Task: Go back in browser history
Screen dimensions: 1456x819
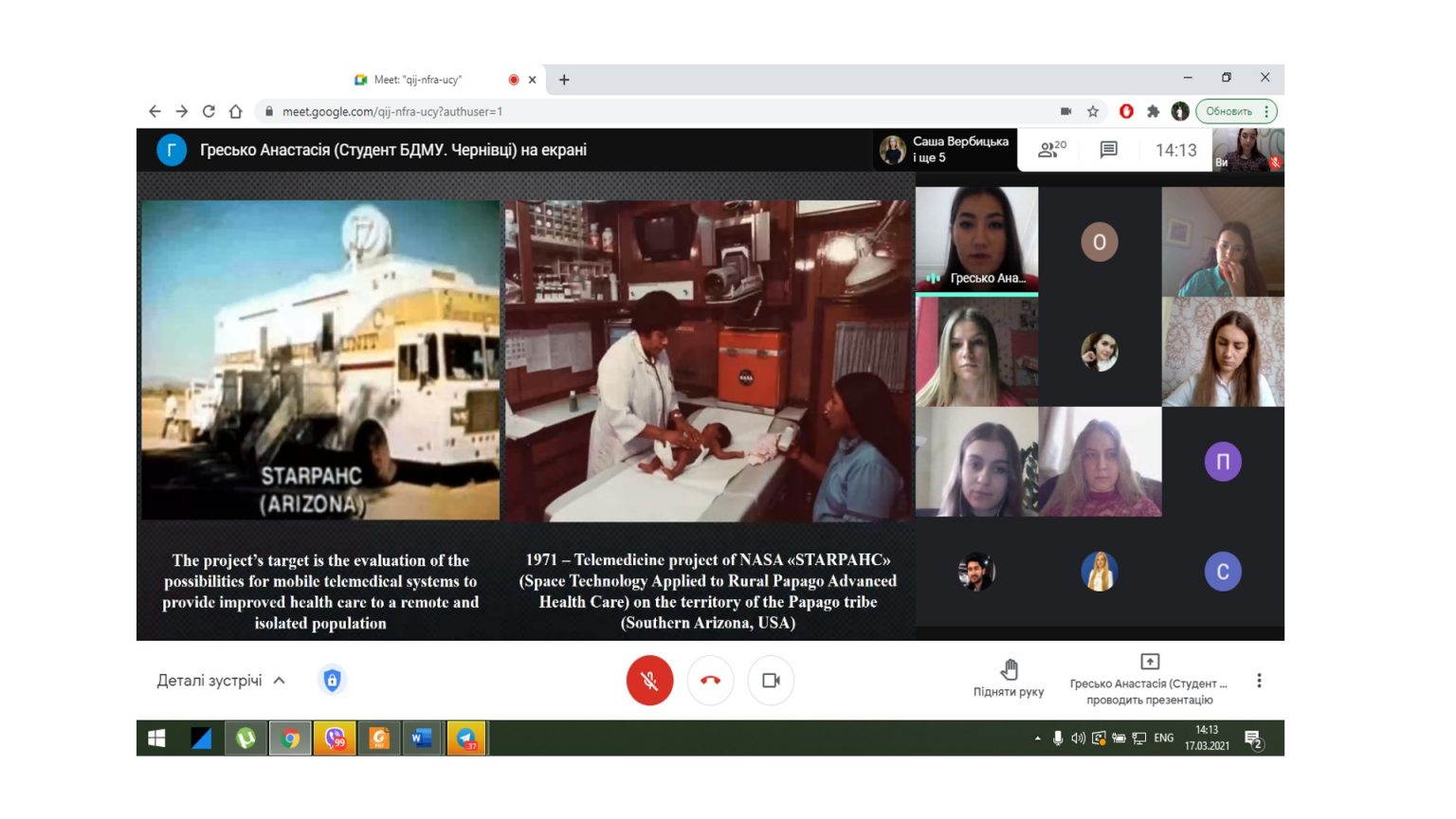Action: (155, 111)
